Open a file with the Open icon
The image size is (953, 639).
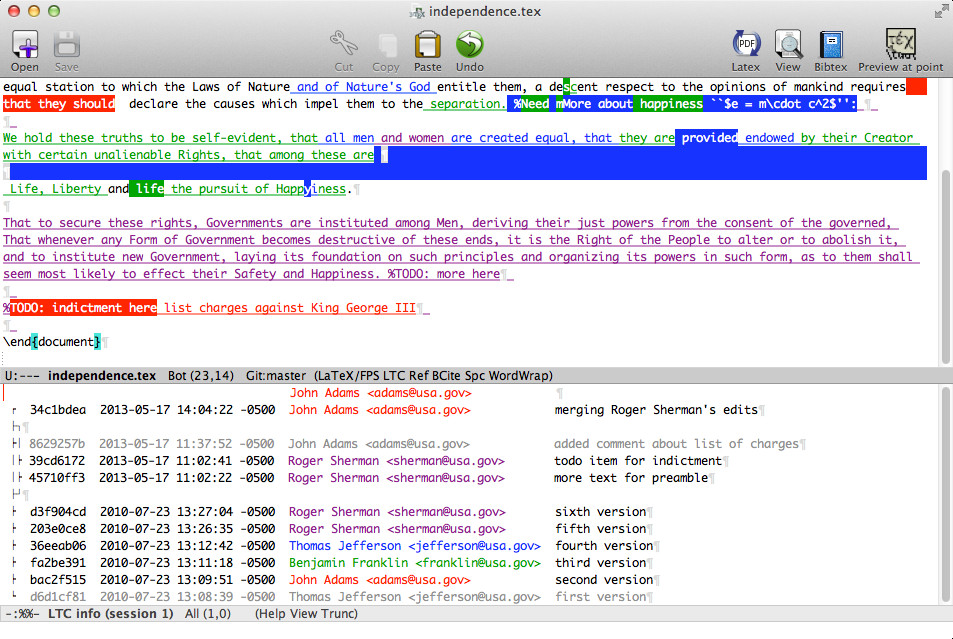[25, 46]
